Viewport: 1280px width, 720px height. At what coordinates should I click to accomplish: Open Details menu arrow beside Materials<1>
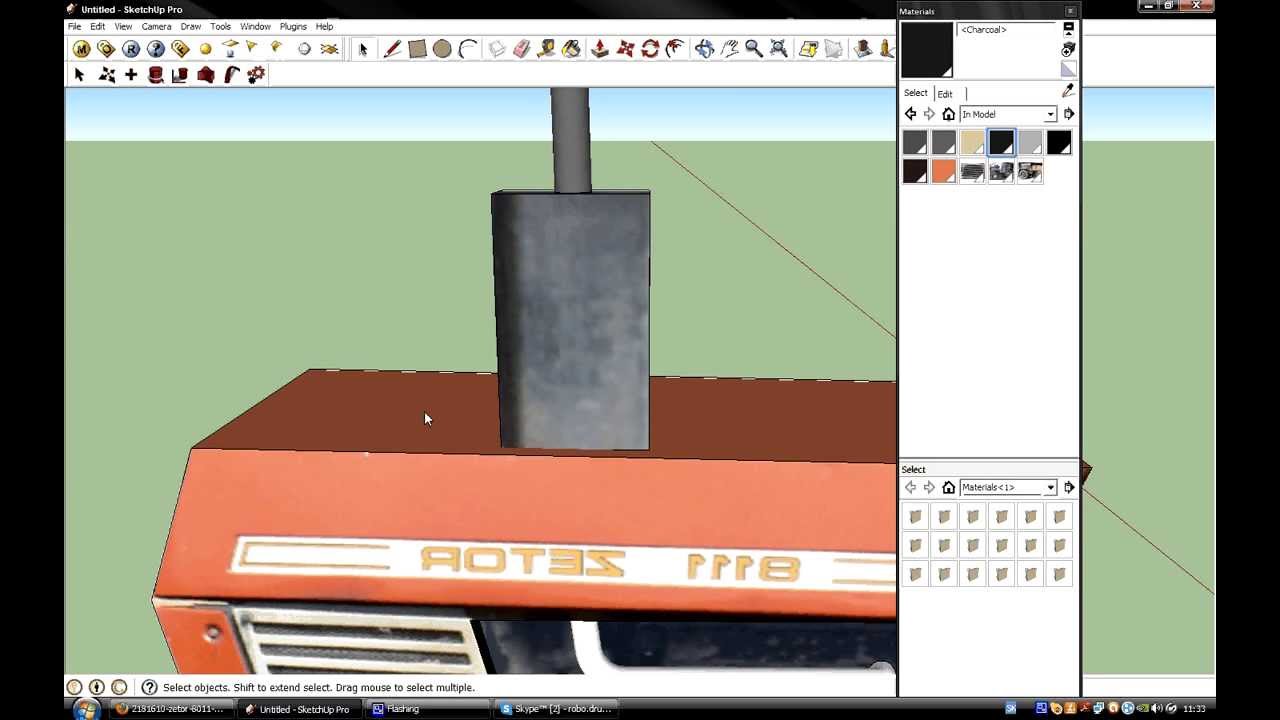(x=1069, y=487)
